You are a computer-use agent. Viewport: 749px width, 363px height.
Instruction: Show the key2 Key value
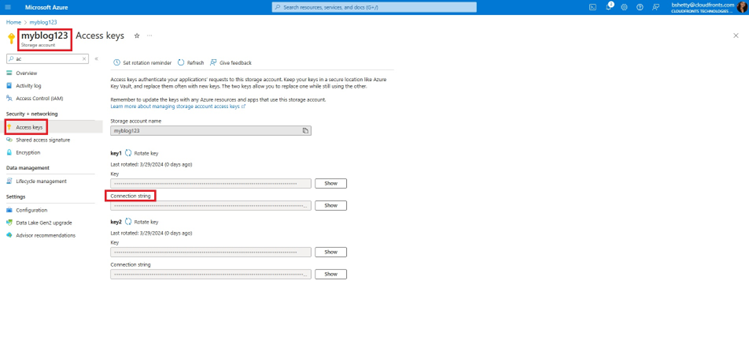tap(331, 252)
